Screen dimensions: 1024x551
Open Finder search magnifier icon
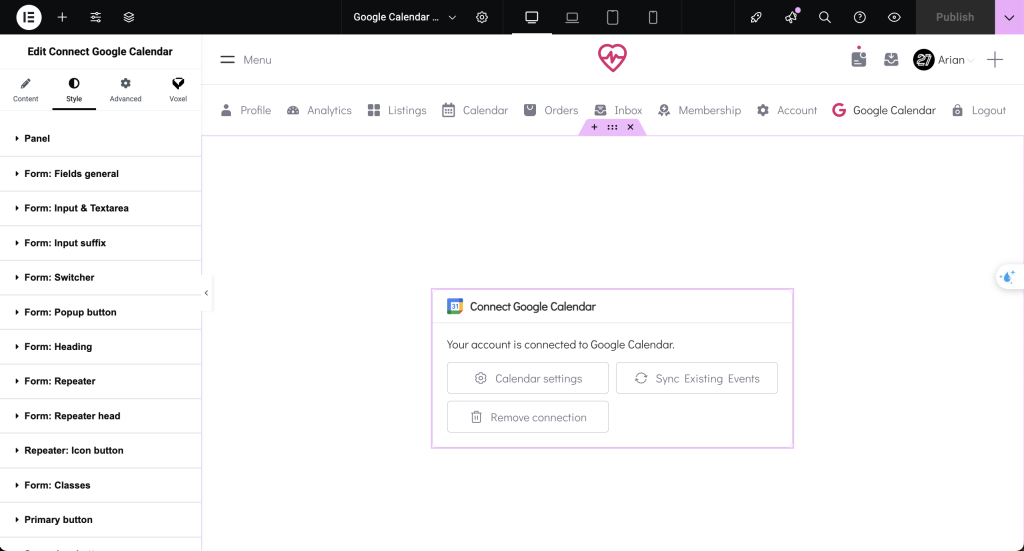click(x=825, y=17)
